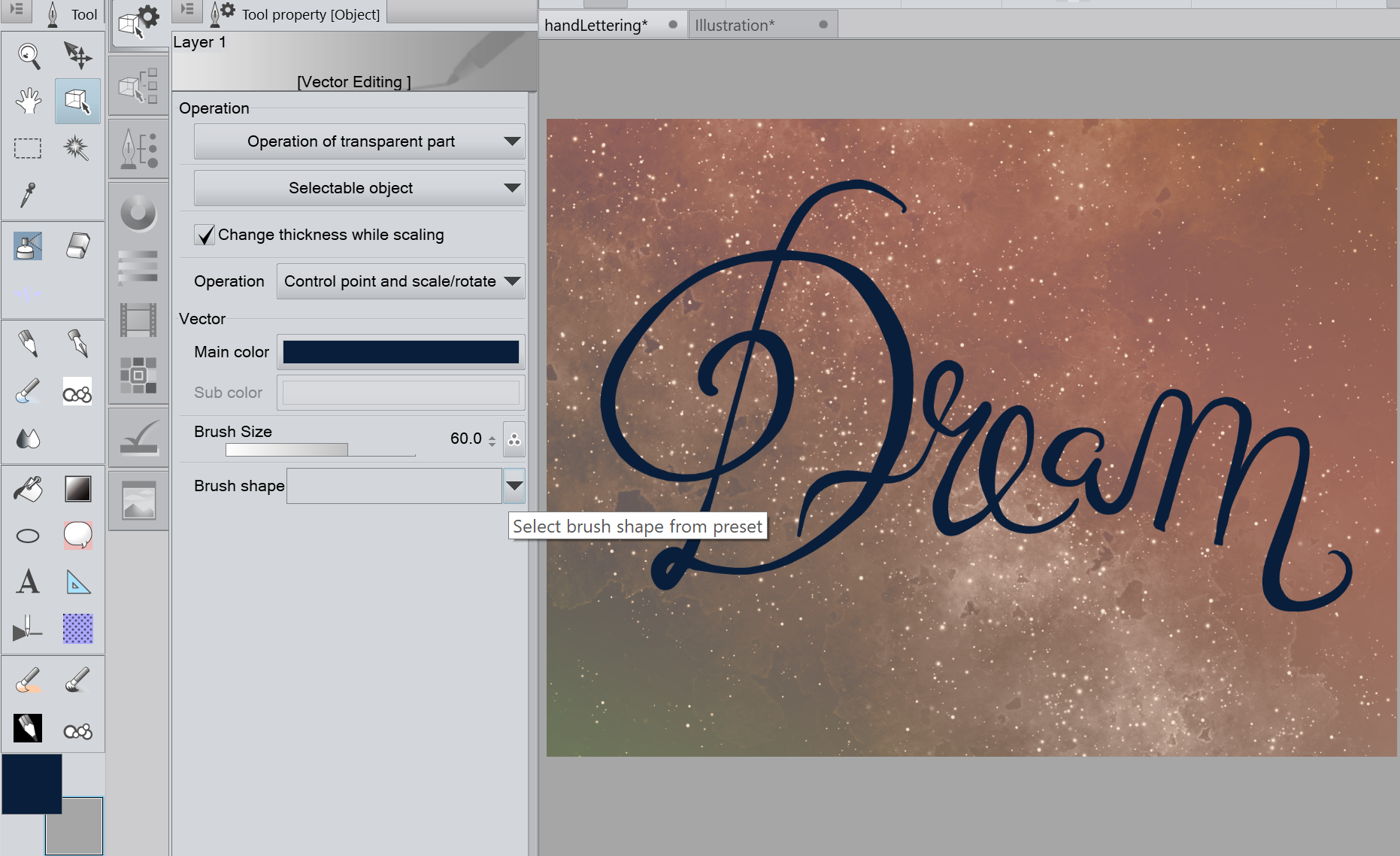Select the dotted purple Tone tool icon

point(77,628)
